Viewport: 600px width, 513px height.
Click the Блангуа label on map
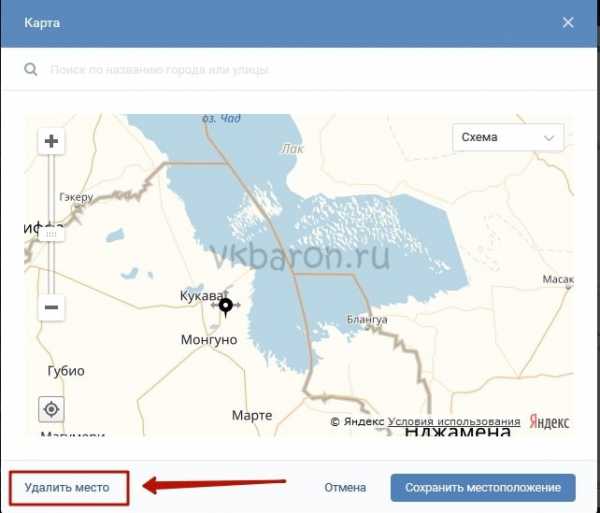pos(367,319)
